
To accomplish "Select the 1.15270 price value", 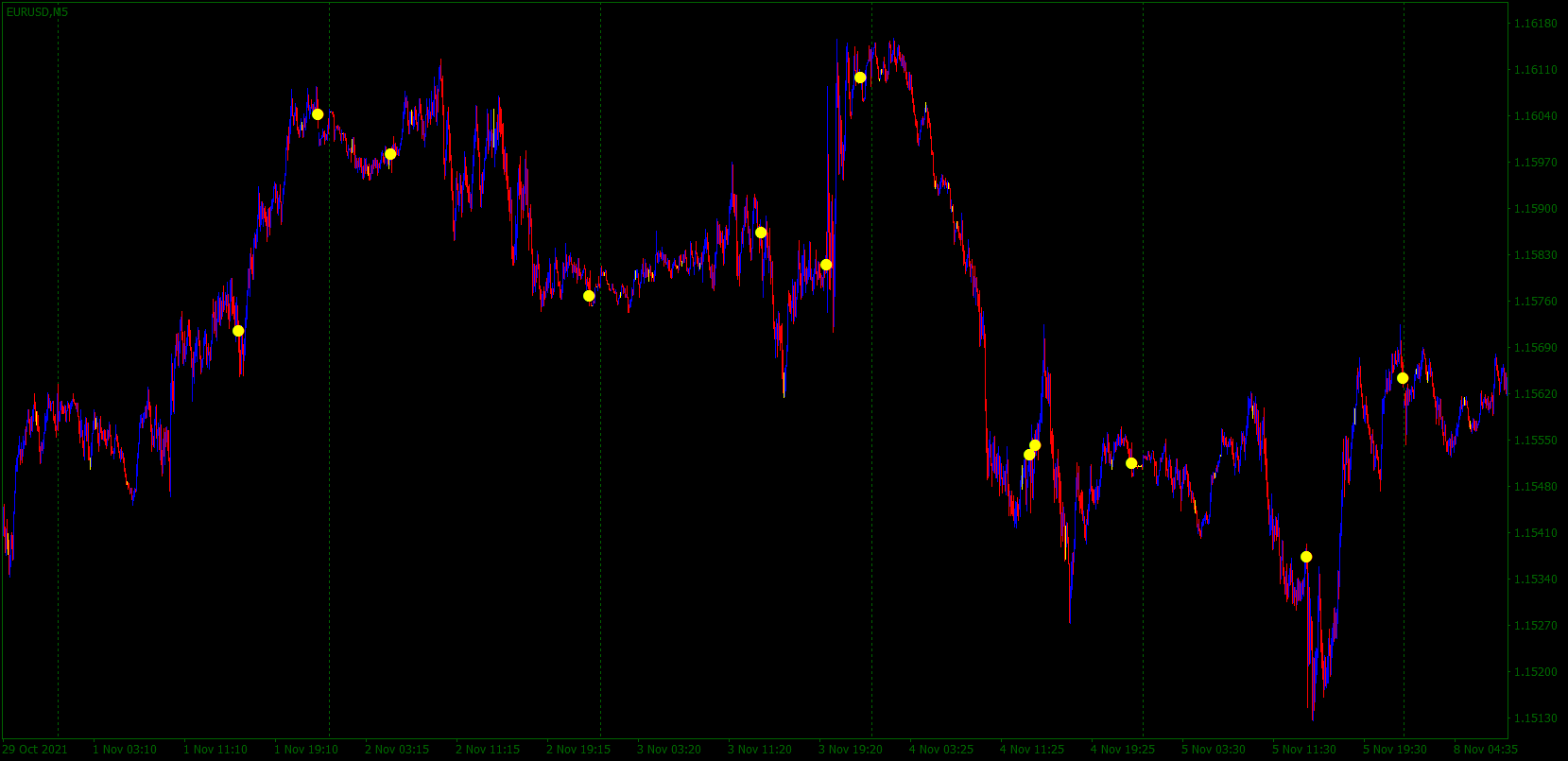I will click(x=1536, y=626).
